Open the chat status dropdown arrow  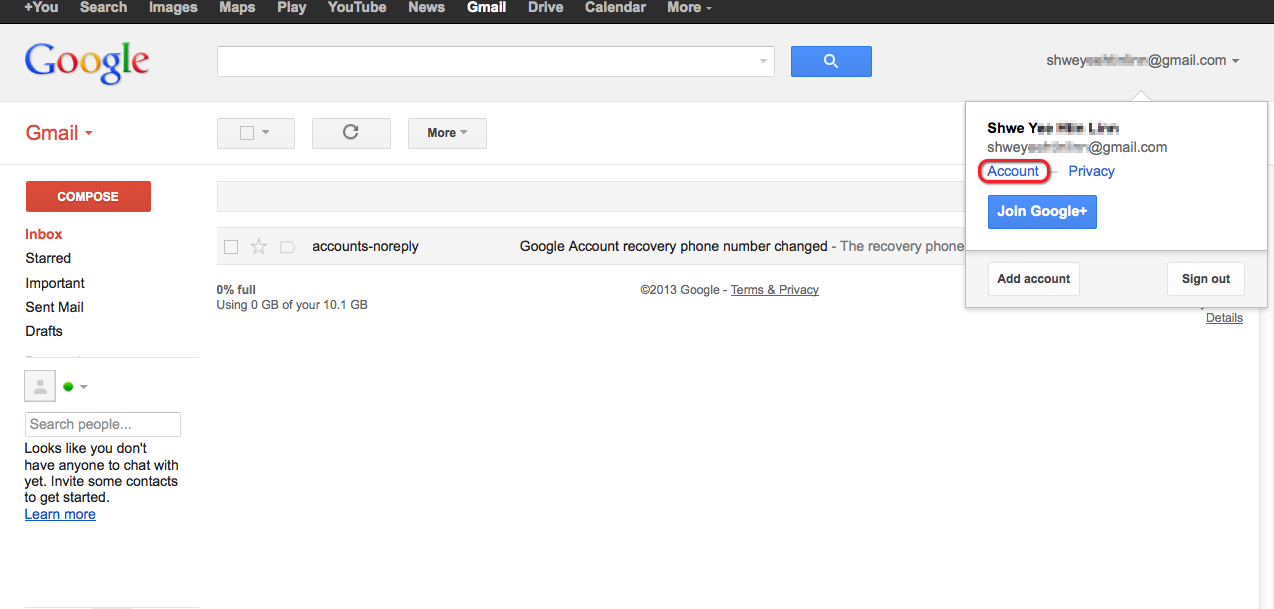pos(84,387)
